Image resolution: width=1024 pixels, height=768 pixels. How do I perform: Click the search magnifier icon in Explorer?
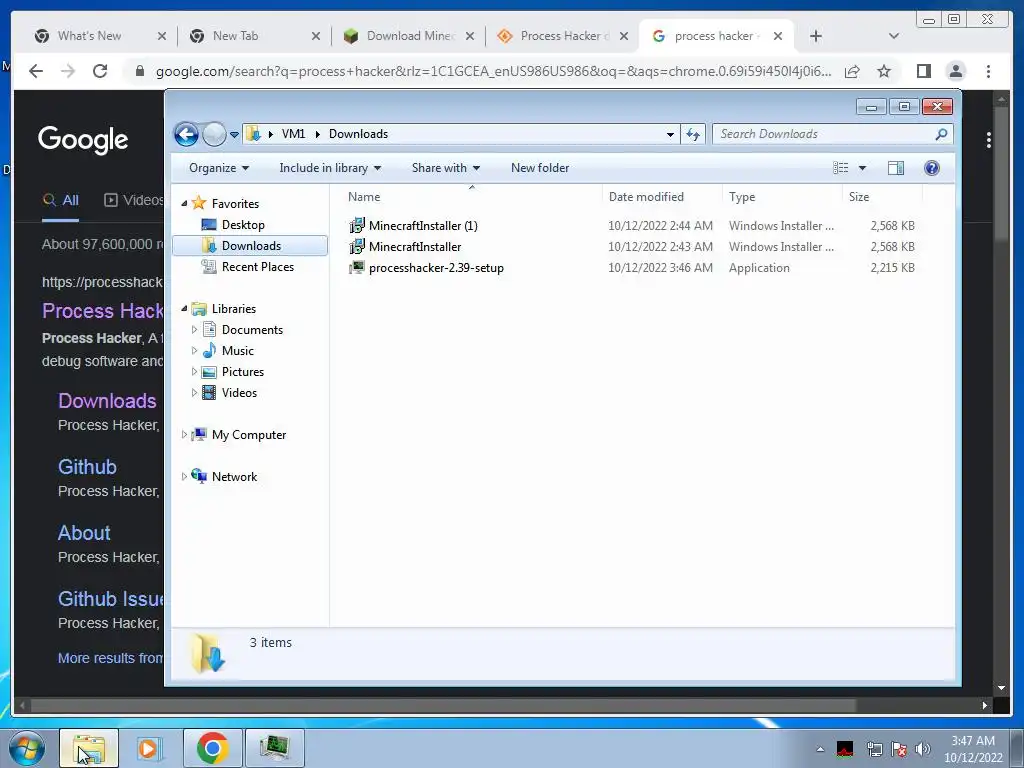coord(941,134)
